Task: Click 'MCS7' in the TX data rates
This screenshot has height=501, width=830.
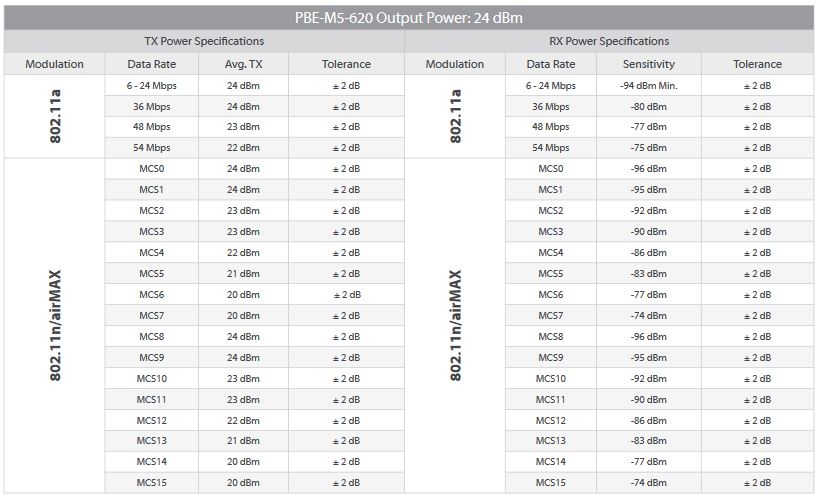Action: pos(151,316)
